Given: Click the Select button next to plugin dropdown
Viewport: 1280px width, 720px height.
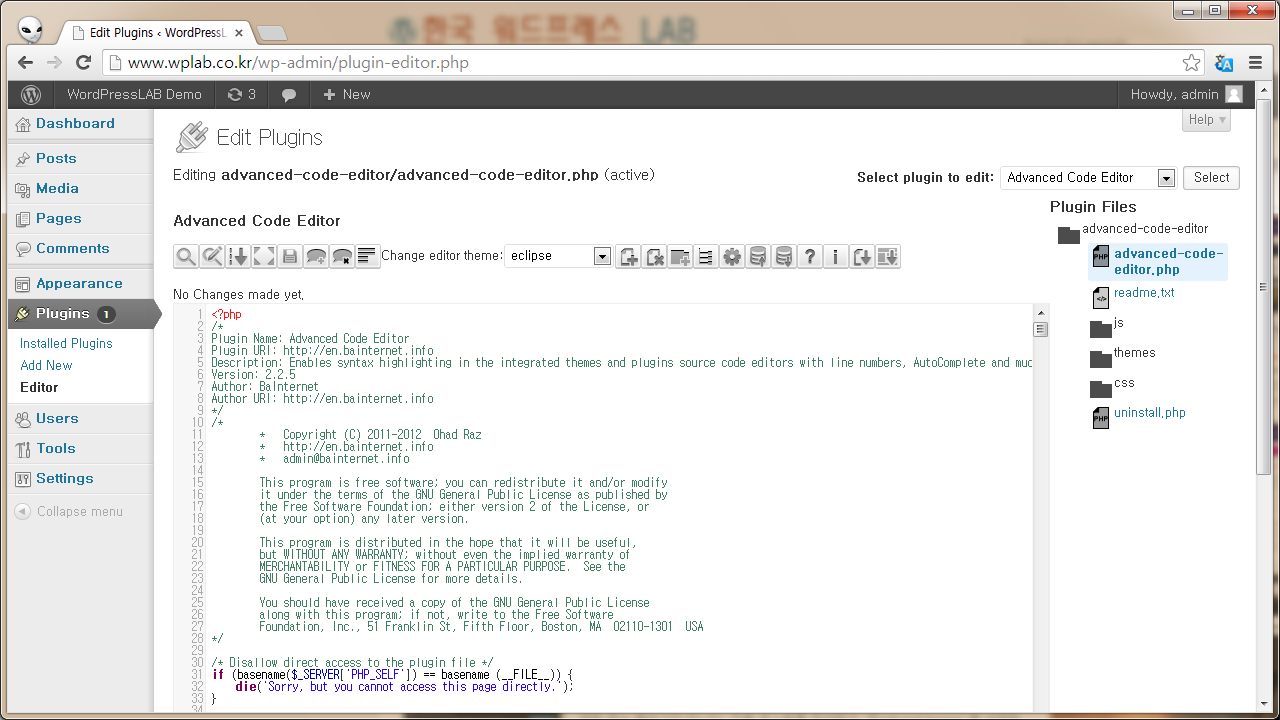Looking at the screenshot, I should coord(1210,178).
